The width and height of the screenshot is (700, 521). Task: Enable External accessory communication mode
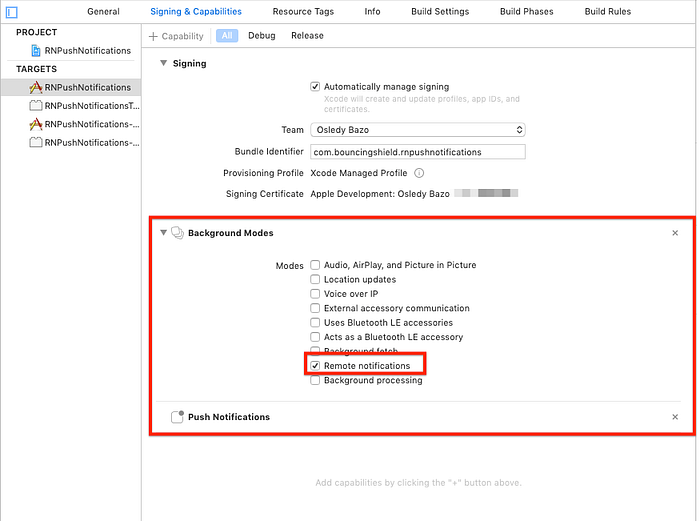click(x=315, y=308)
